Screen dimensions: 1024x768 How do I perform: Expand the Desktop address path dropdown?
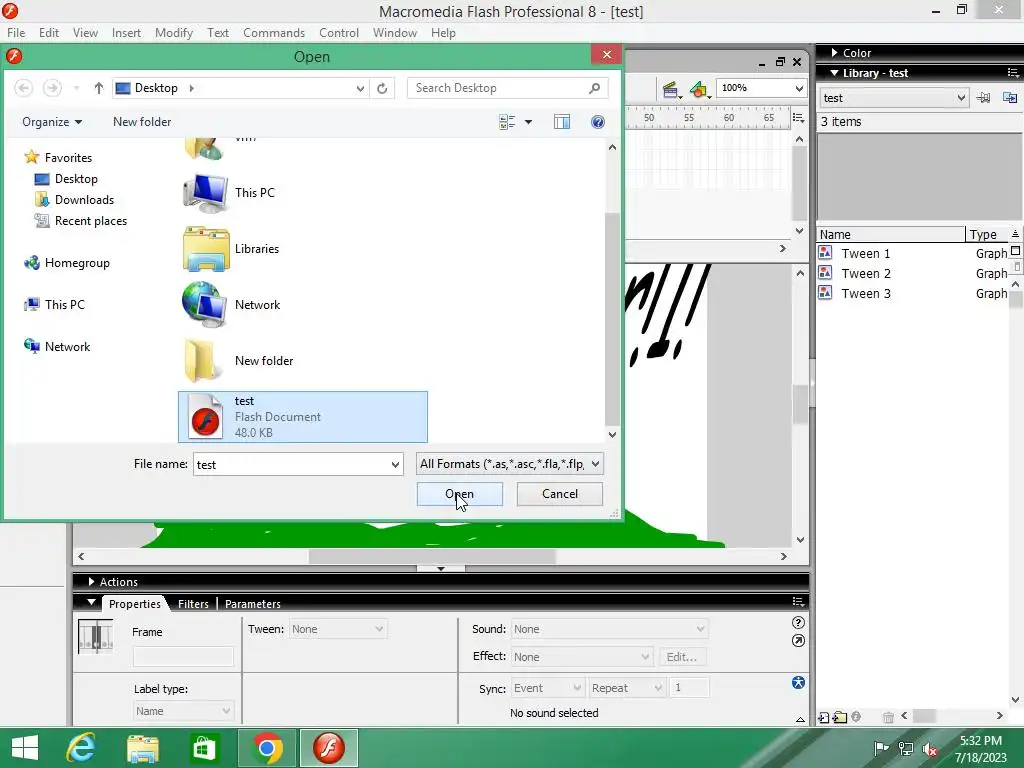360,88
